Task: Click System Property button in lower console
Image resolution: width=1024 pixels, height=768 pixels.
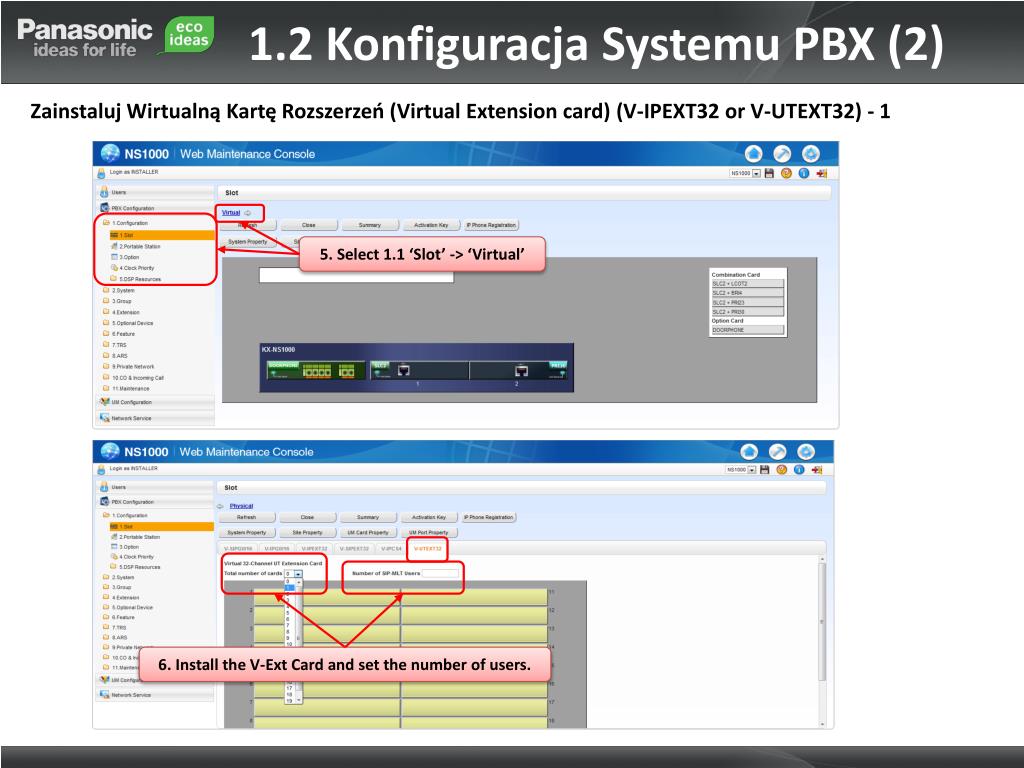Action: pos(247,532)
